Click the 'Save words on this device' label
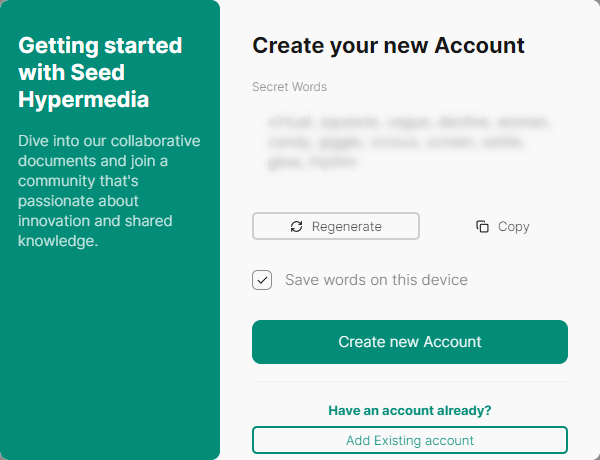 pyautogui.click(x=376, y=280)
